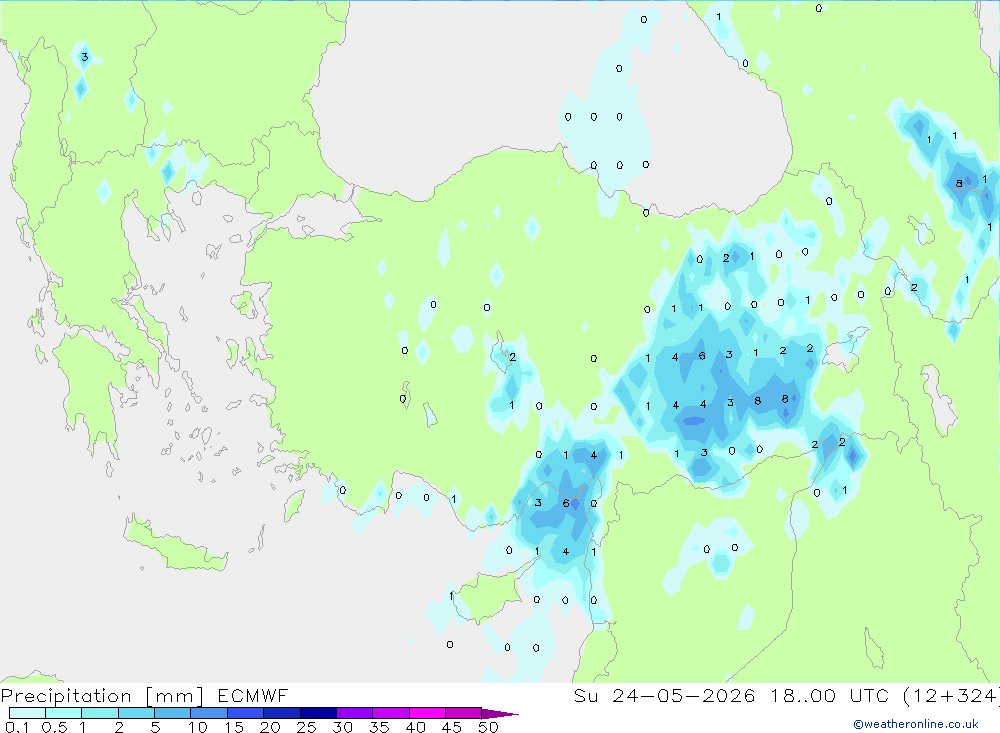Pick the 20–25 mm dark blue legend swatch

point(281,713)
